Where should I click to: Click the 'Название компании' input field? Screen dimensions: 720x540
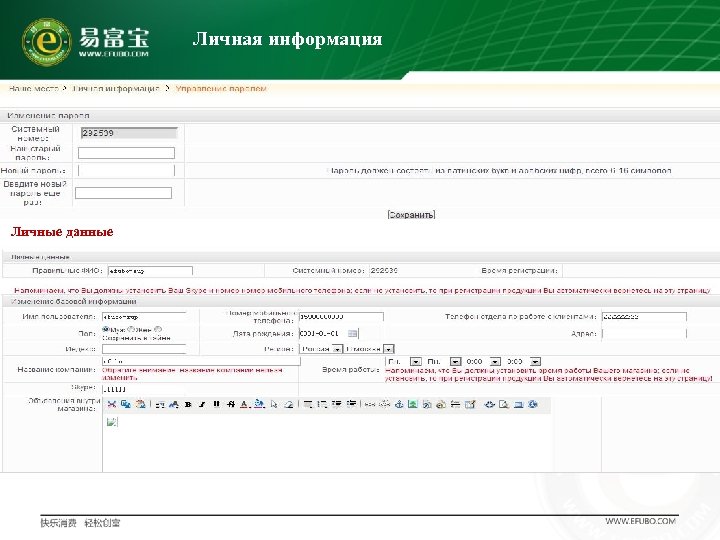(201, 361)
